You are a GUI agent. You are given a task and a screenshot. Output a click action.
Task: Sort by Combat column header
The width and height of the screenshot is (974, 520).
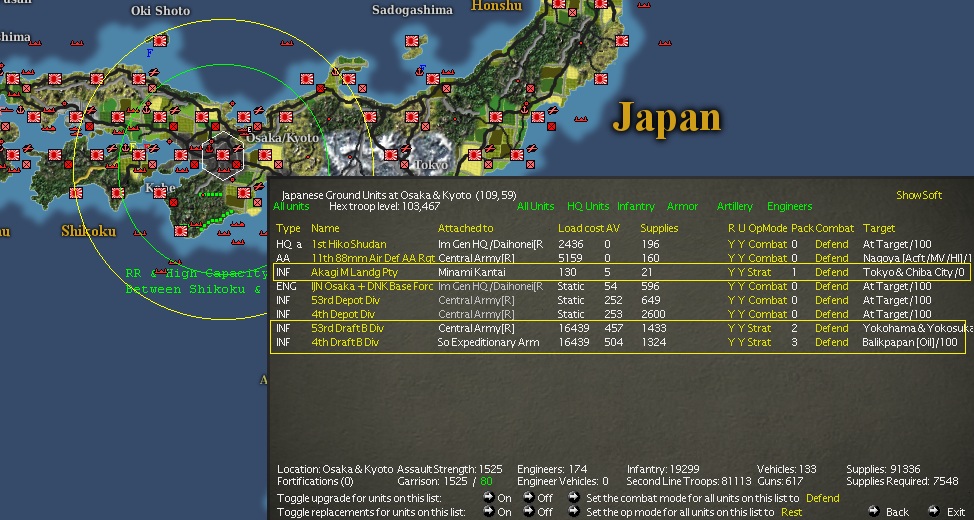point(835,229)
